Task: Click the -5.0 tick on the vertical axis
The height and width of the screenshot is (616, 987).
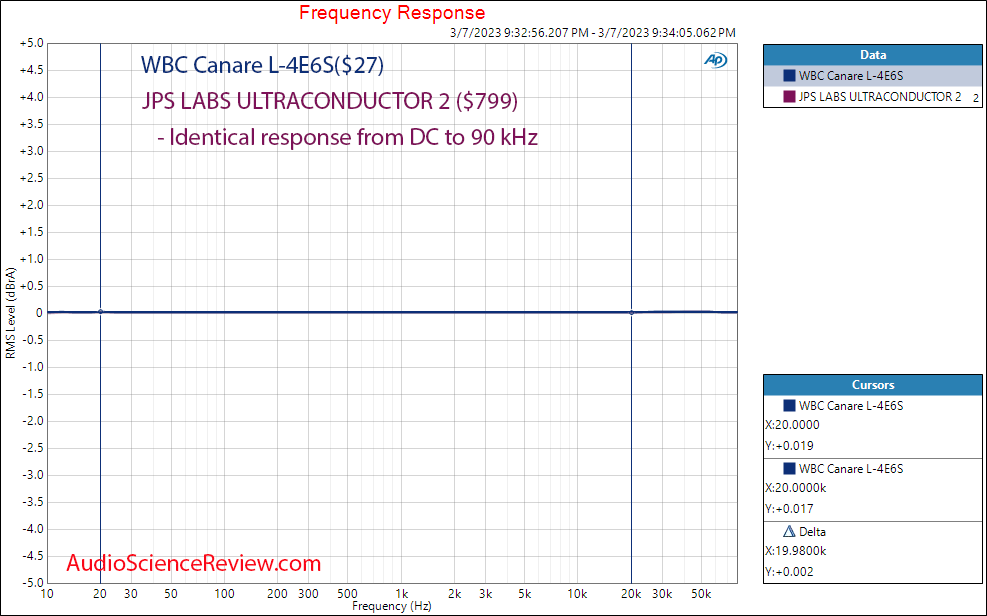Action: tap(31, 583)
